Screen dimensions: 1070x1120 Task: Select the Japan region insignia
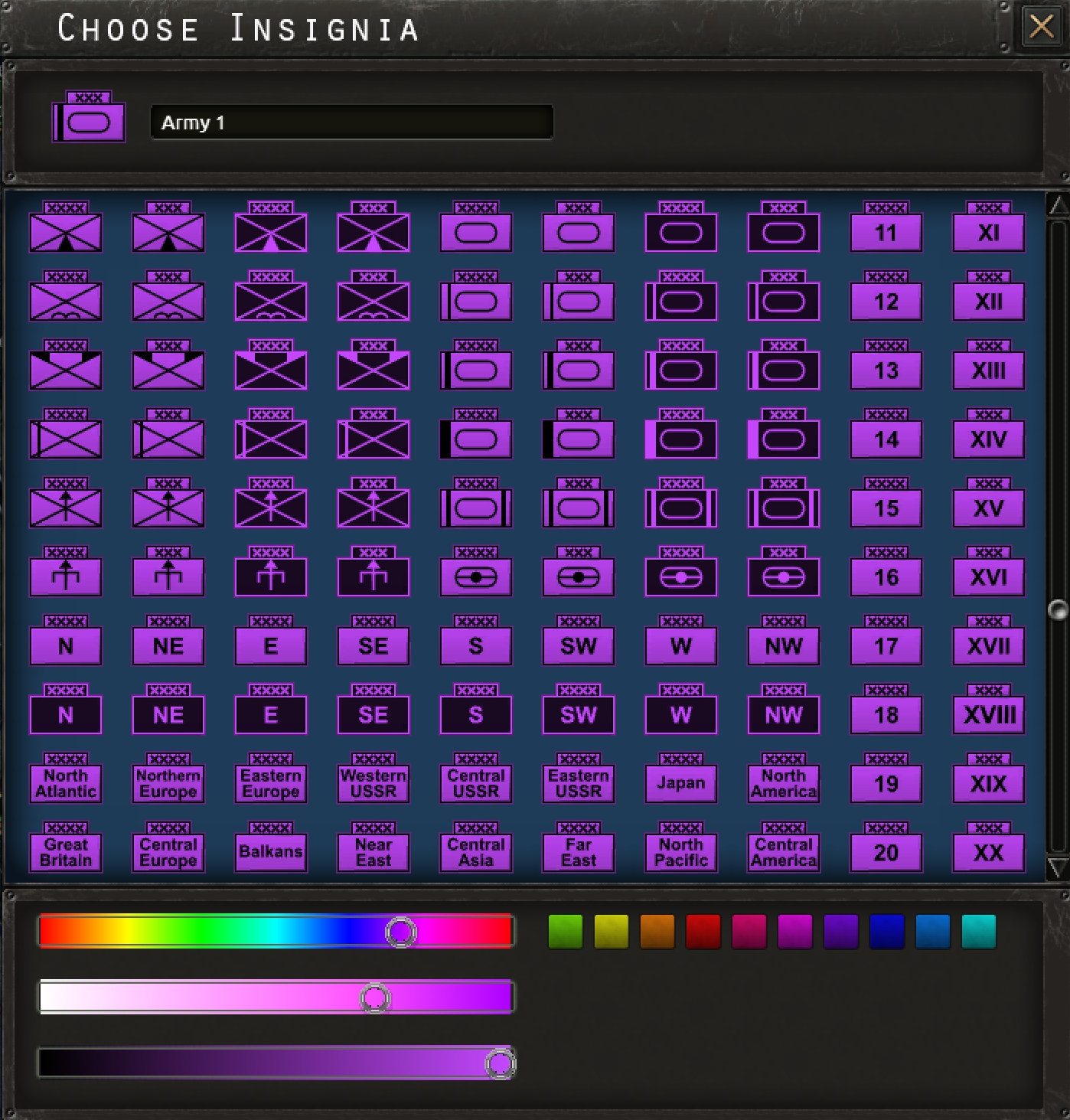click(x=681, y=778)
